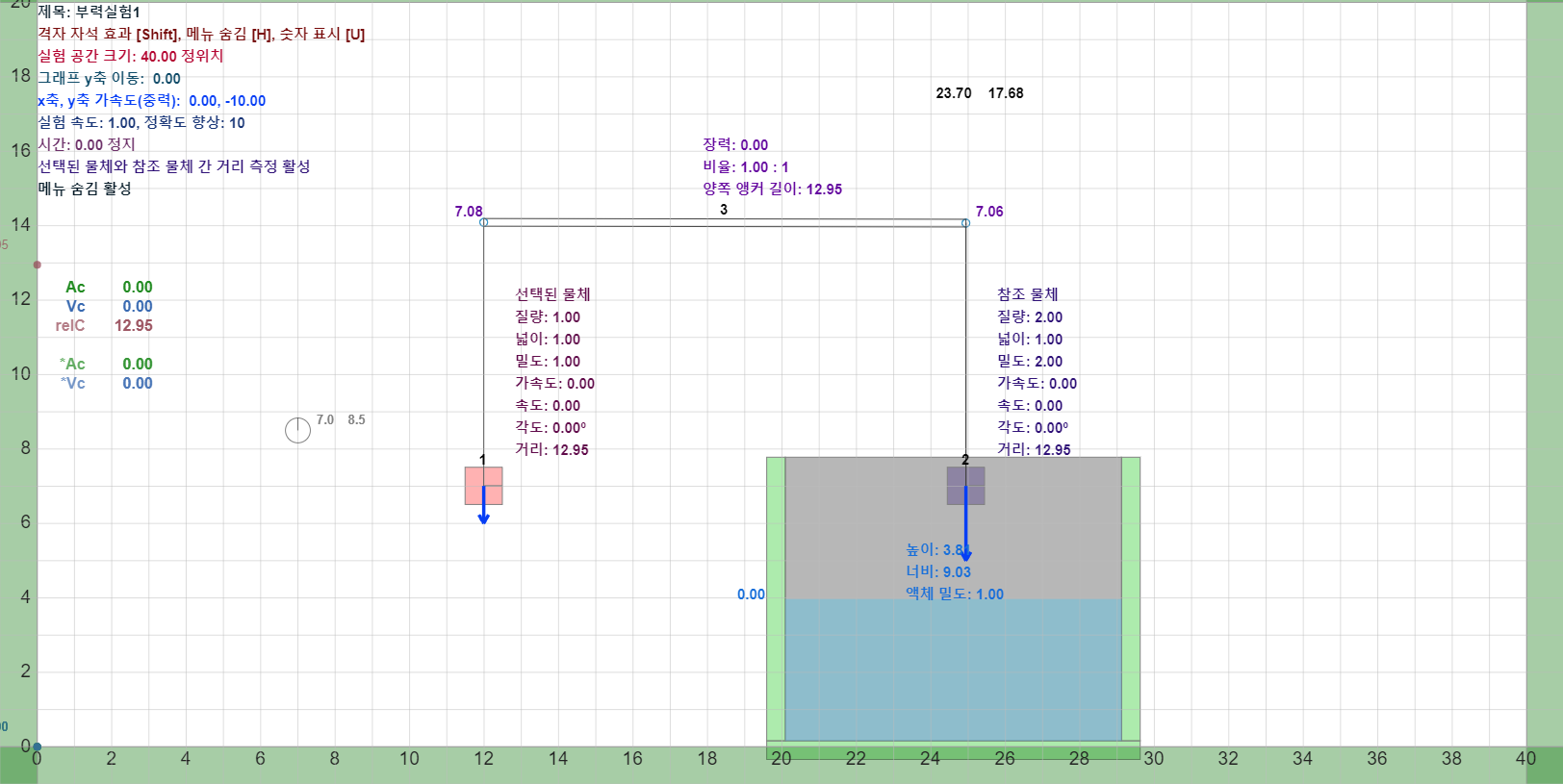Screen dimensions: 1563x784
Task: Click the Ac graph legend entry
Action: [x=109, y=287]
